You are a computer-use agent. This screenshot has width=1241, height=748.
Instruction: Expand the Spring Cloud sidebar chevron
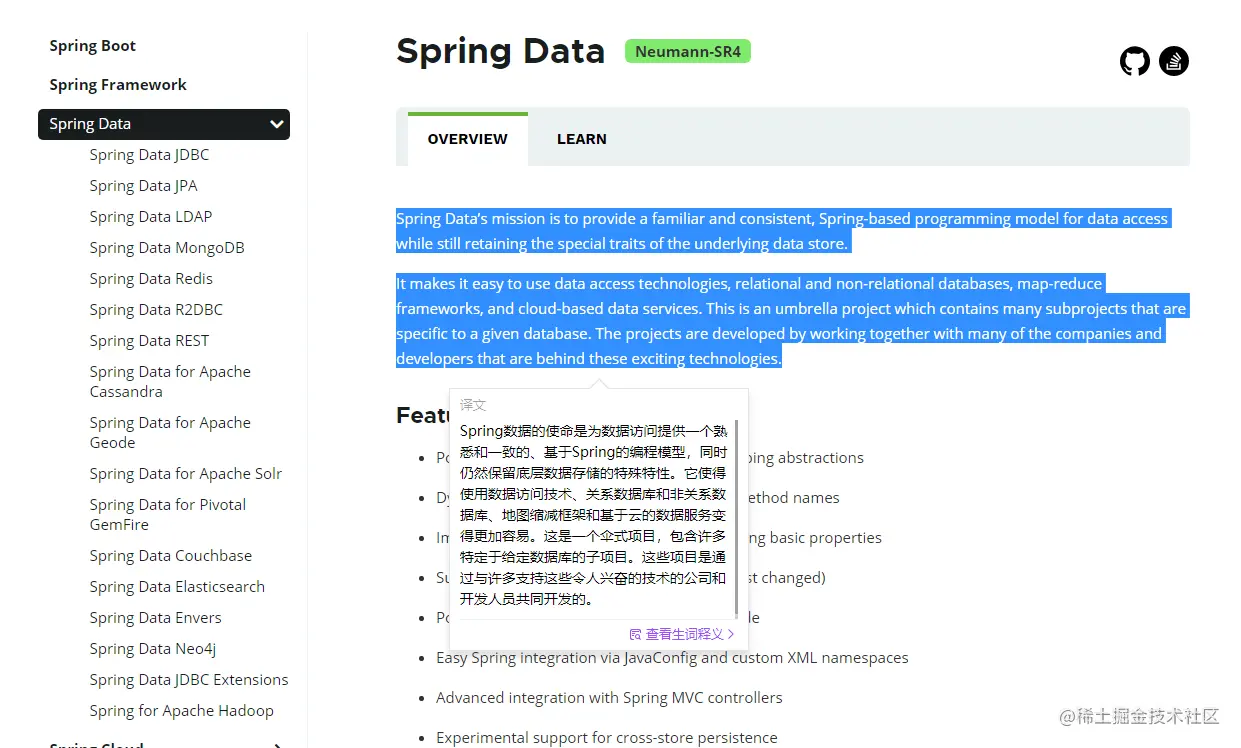coord(277,745)
